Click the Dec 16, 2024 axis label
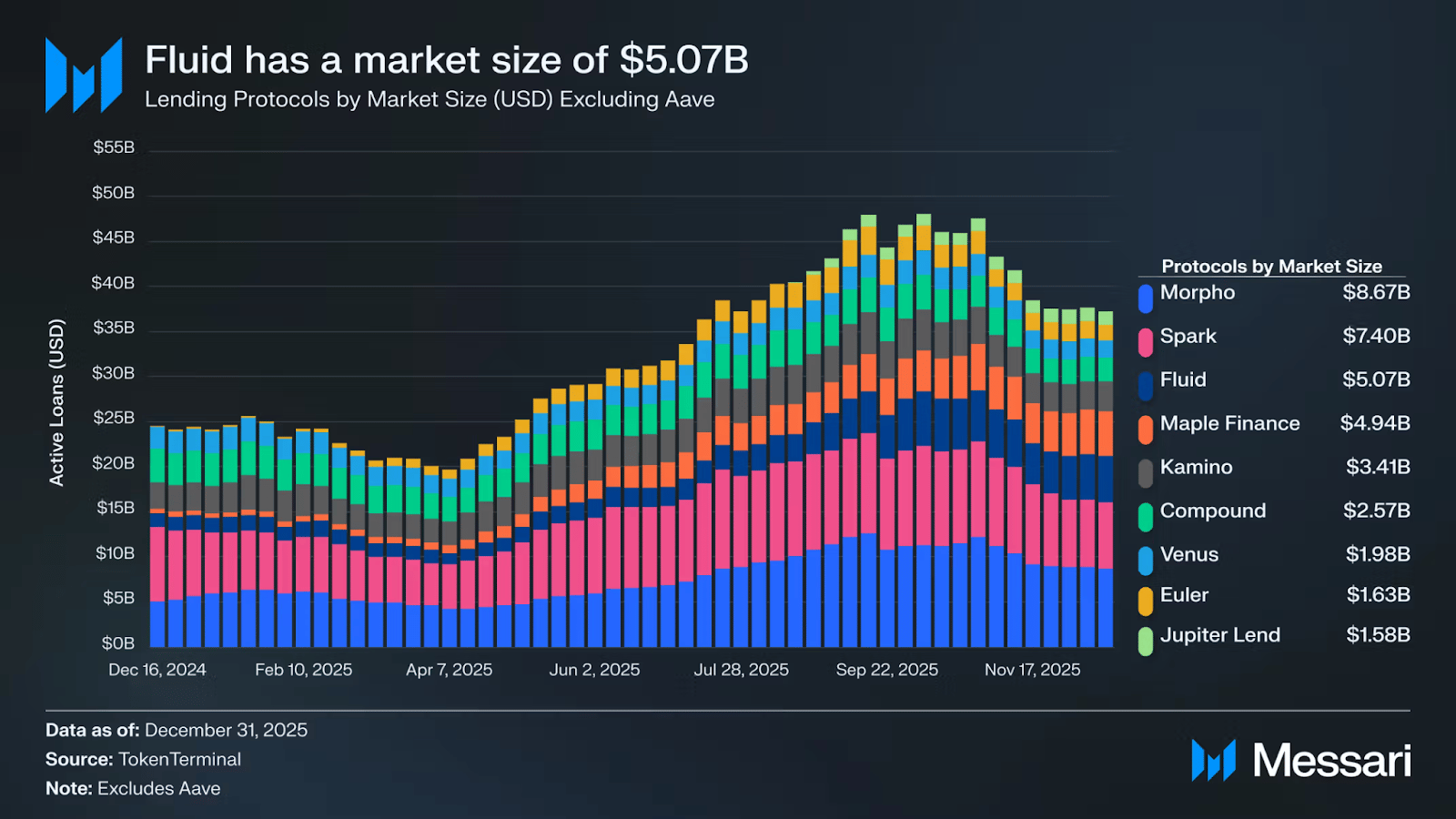The height and width of the screenshot is (819, 1456). pos(157,670)
